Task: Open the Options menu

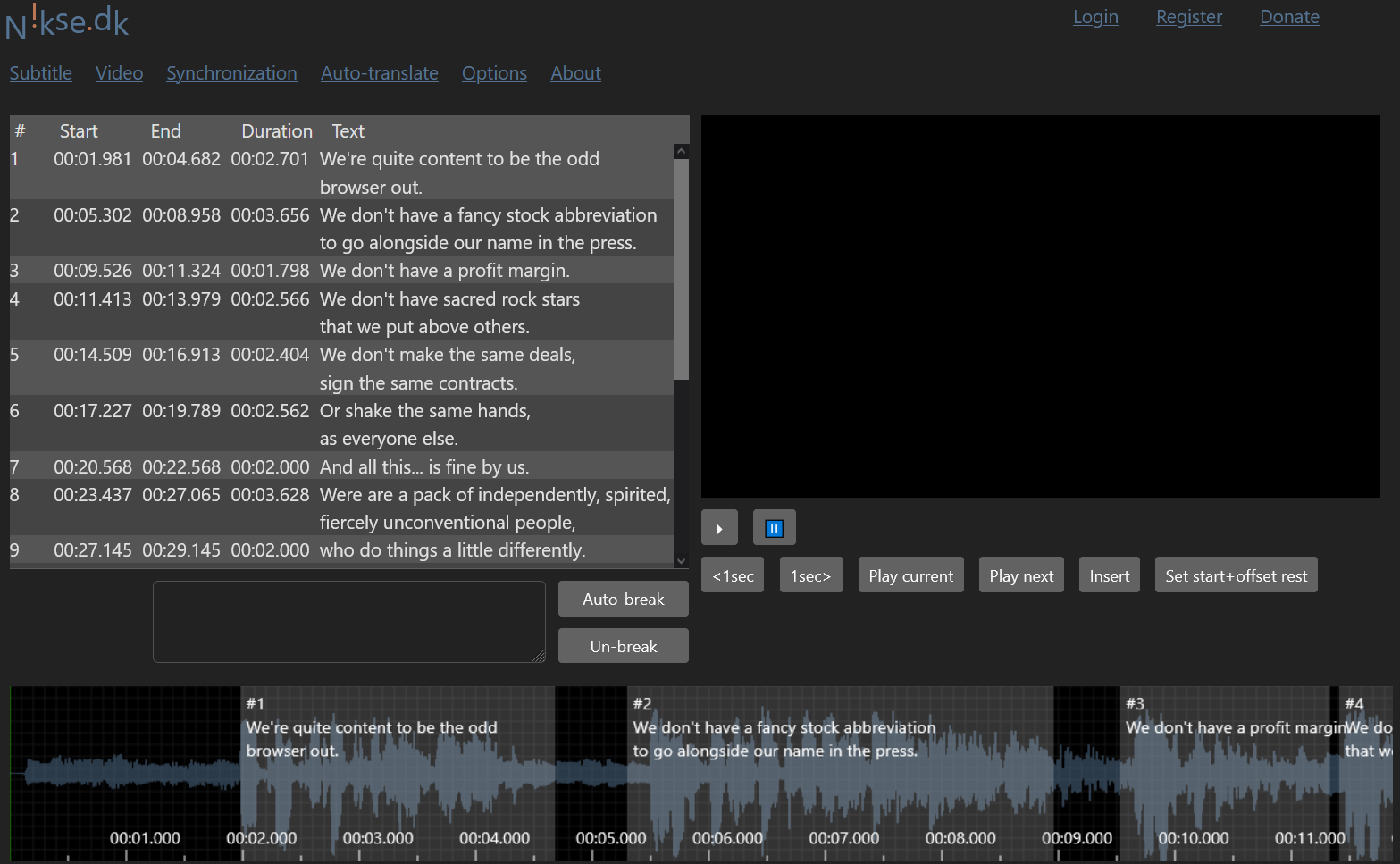Action: coord(494,73)
